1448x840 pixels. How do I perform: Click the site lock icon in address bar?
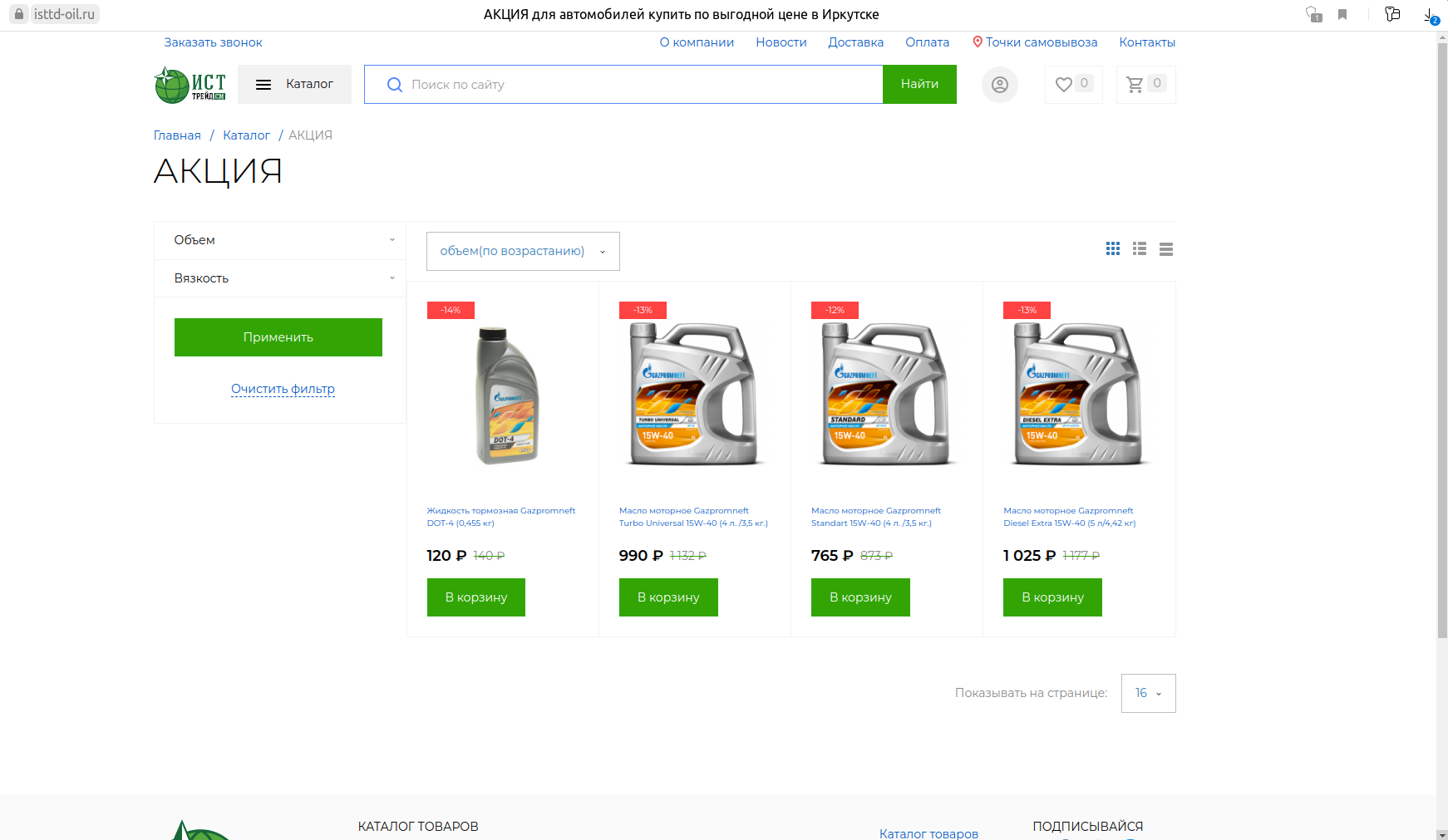pos(19,14)
